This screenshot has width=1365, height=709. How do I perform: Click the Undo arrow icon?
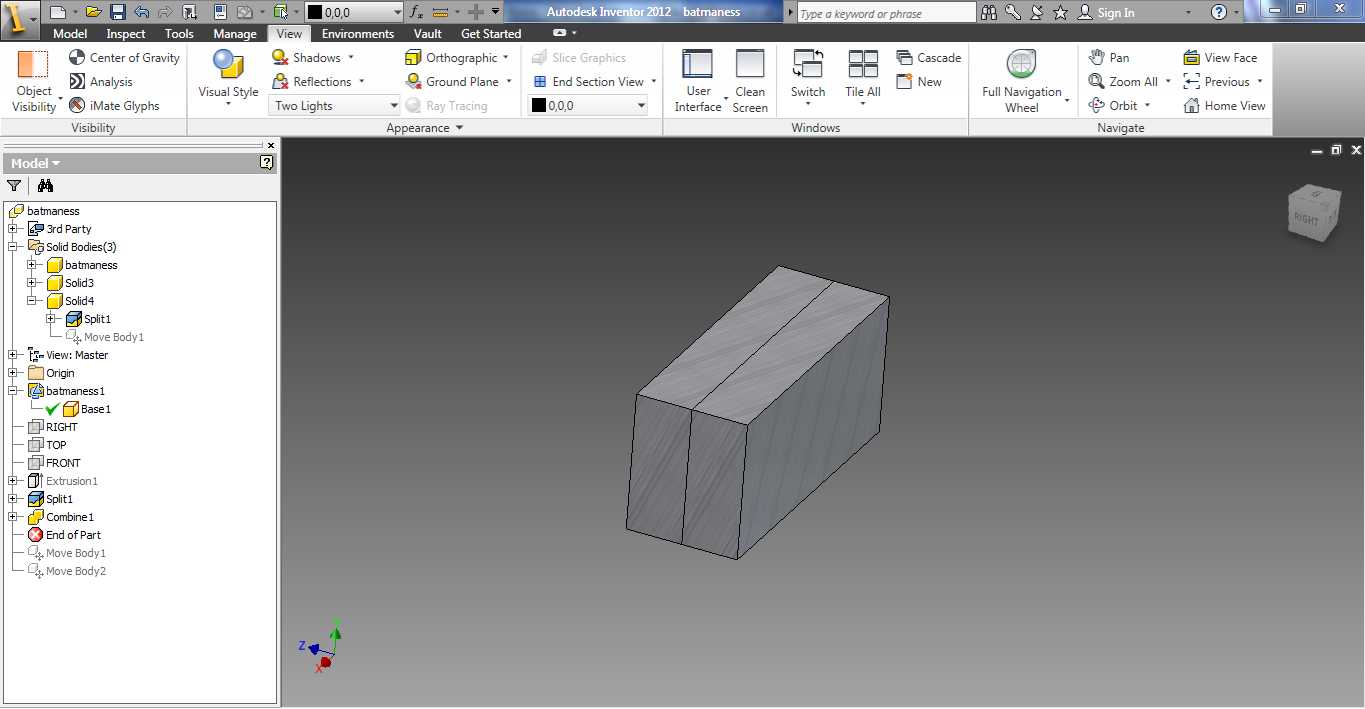pyautogui.click(x=141, y=12)
